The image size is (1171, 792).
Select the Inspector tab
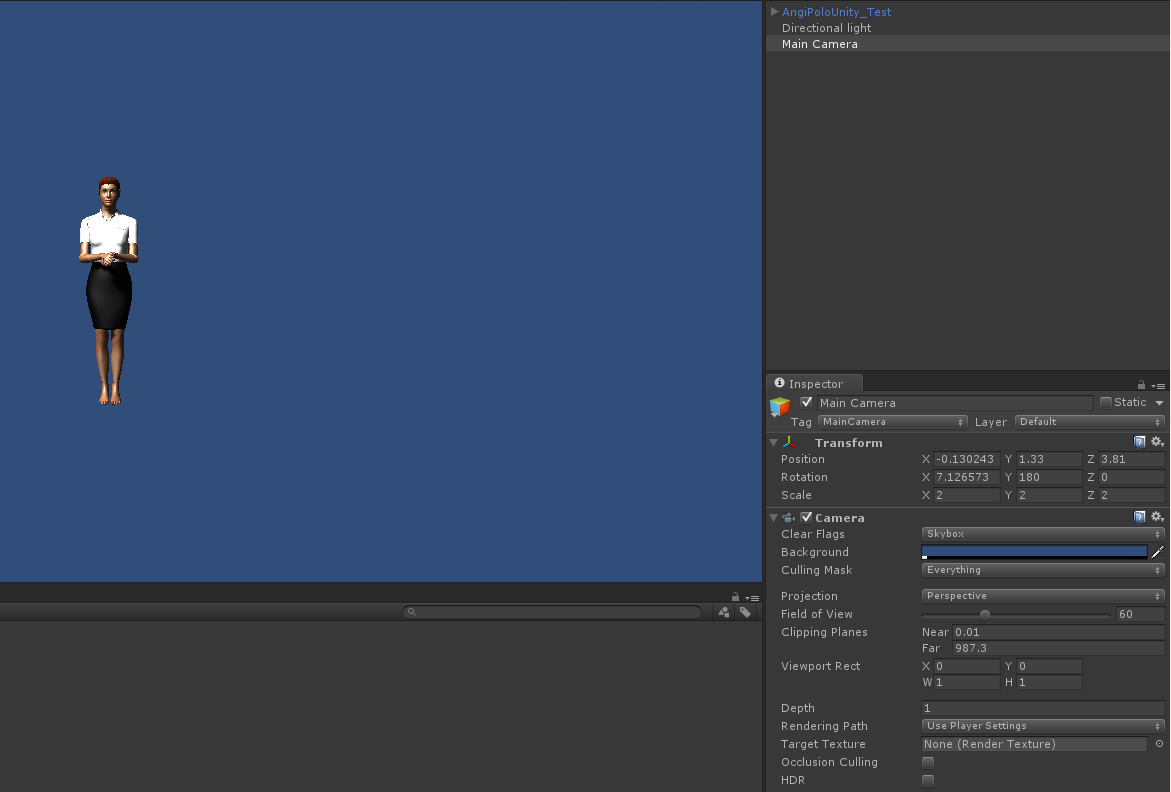814,383
